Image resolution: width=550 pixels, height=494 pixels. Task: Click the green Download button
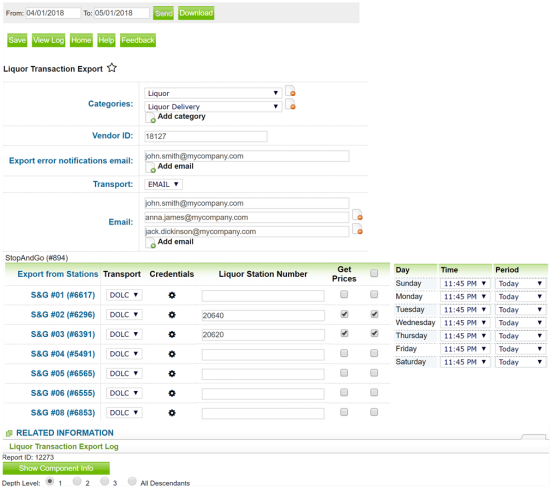pyautogui.click(x=196, y=13)
